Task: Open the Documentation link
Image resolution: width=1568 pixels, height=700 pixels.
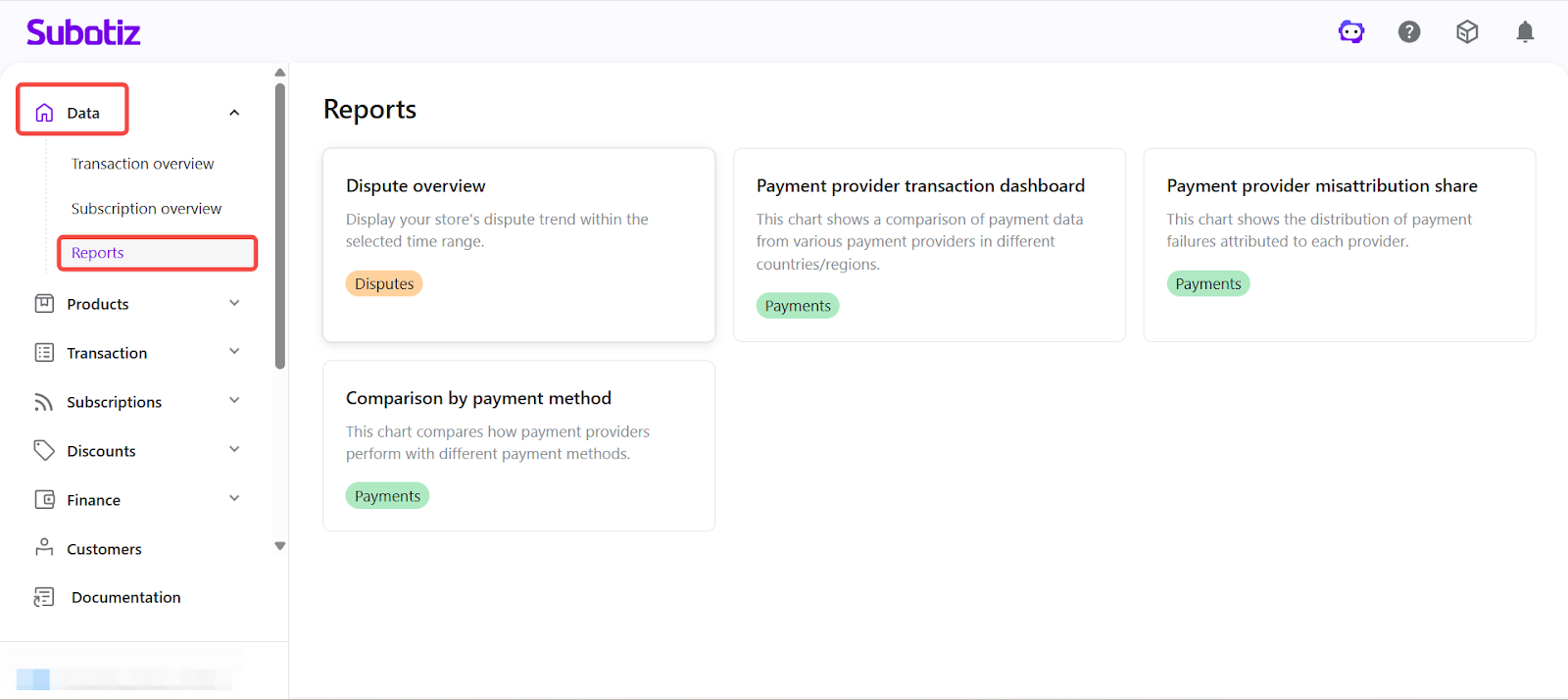Action: pos(125,597)
